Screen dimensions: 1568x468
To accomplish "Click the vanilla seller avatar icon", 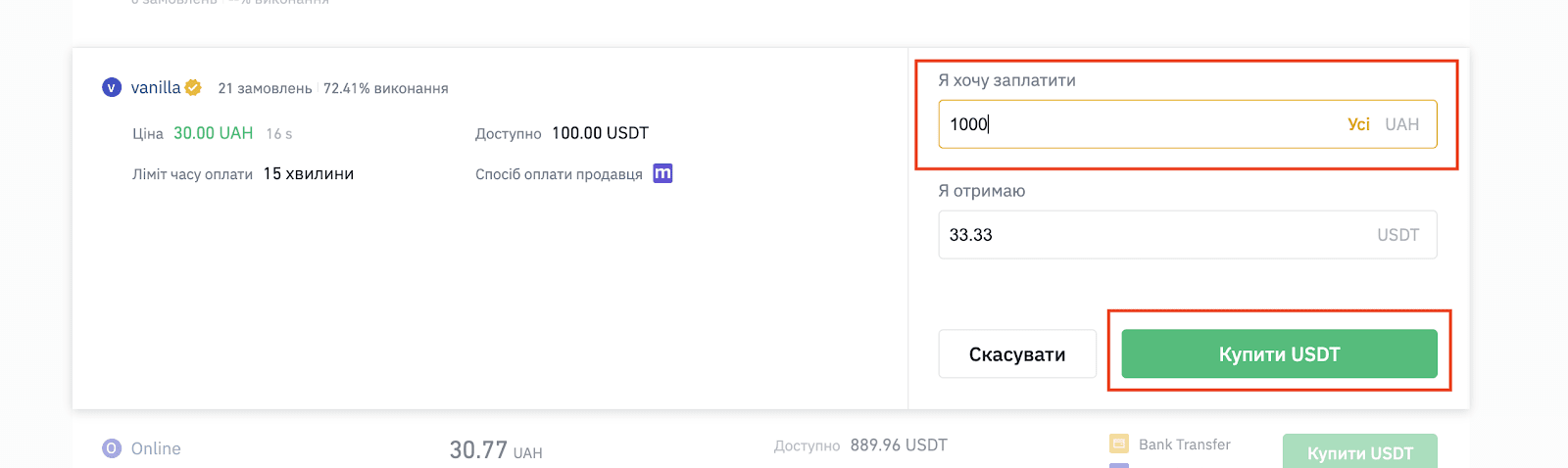I will [x=112, y=87].
